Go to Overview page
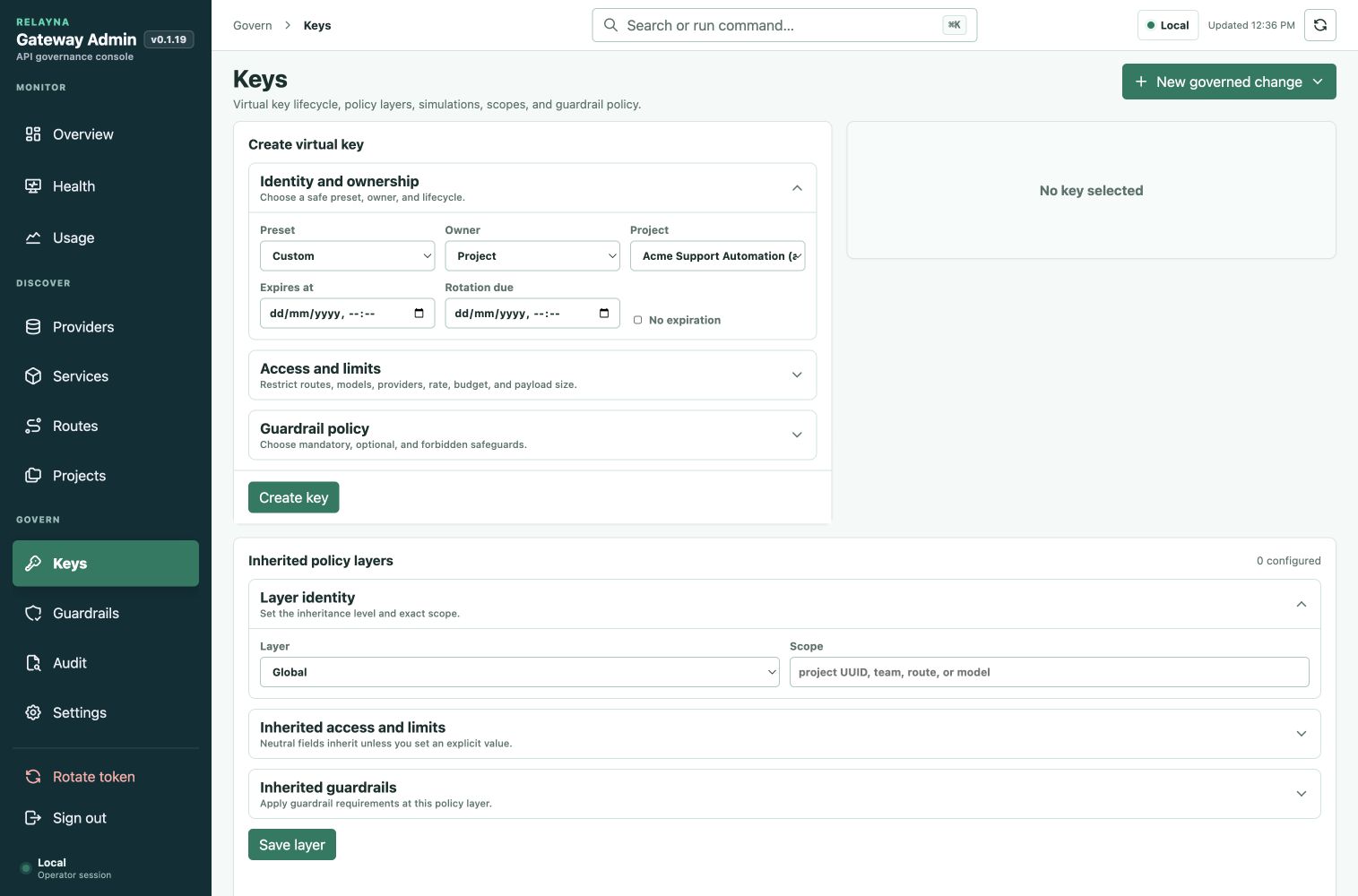1358x896 pixels. (x=106, y=134)
